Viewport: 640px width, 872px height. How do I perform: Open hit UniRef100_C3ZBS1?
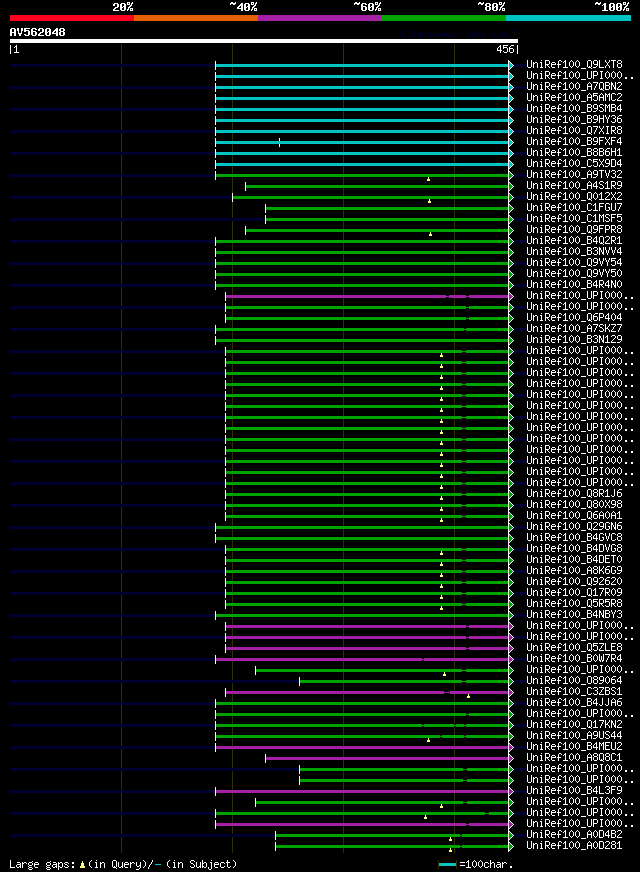tap(574, 692)
